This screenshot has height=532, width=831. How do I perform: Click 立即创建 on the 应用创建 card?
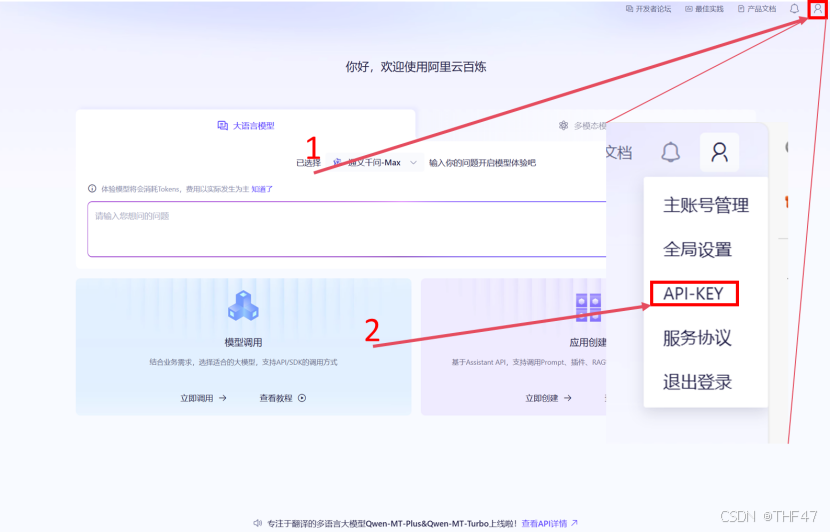(x=549, y=398)
